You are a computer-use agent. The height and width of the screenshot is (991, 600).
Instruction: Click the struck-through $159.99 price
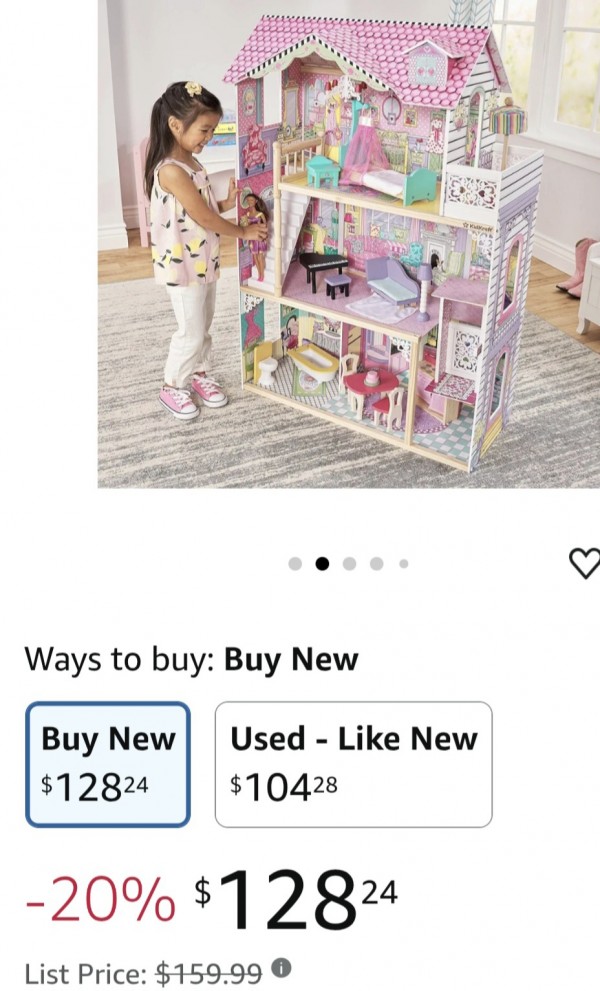point(209,973)
